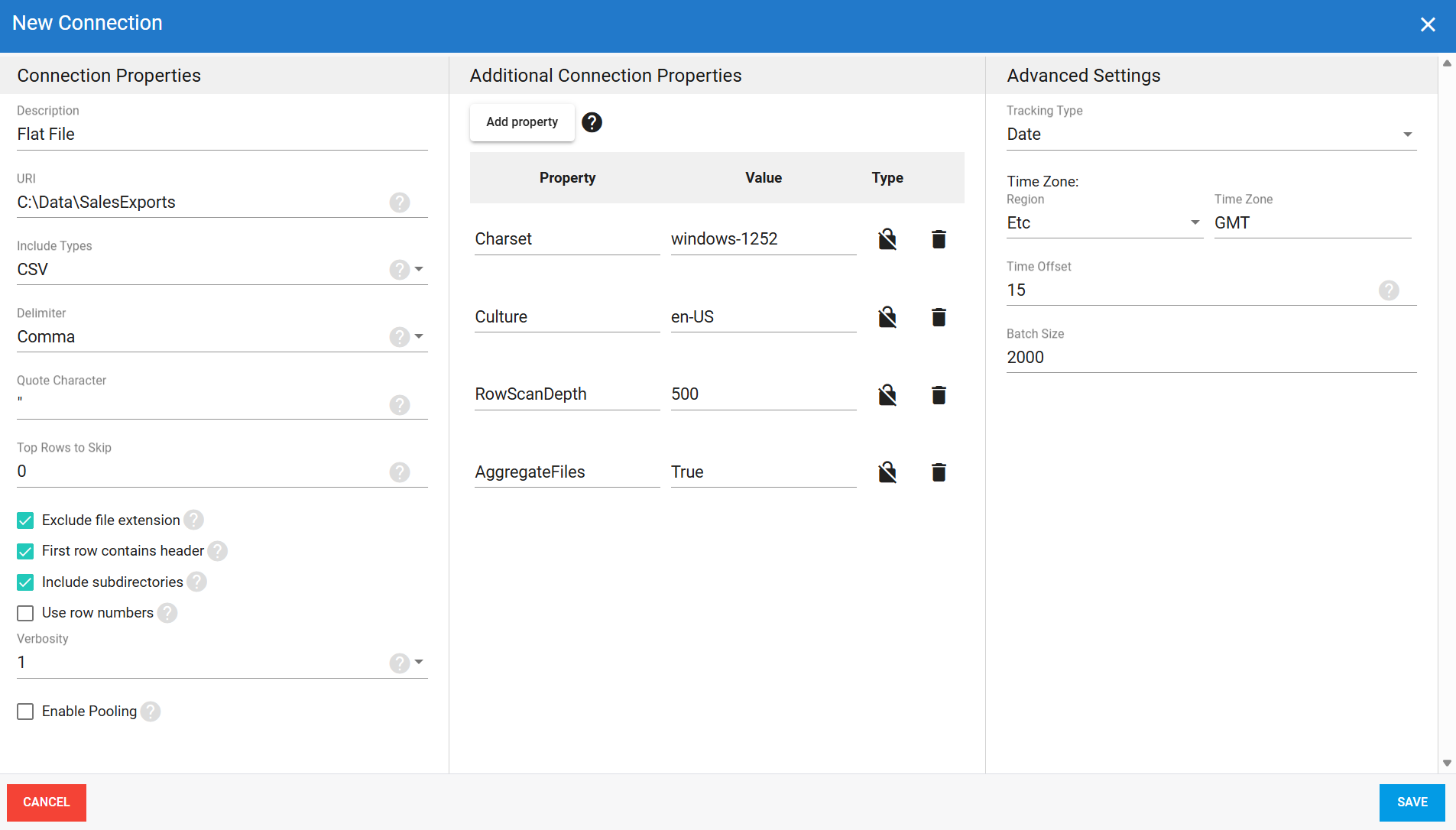This screenshot has width=1456, height=830.
Task: Click the CANCEL button
Action: tap(47, 802)
